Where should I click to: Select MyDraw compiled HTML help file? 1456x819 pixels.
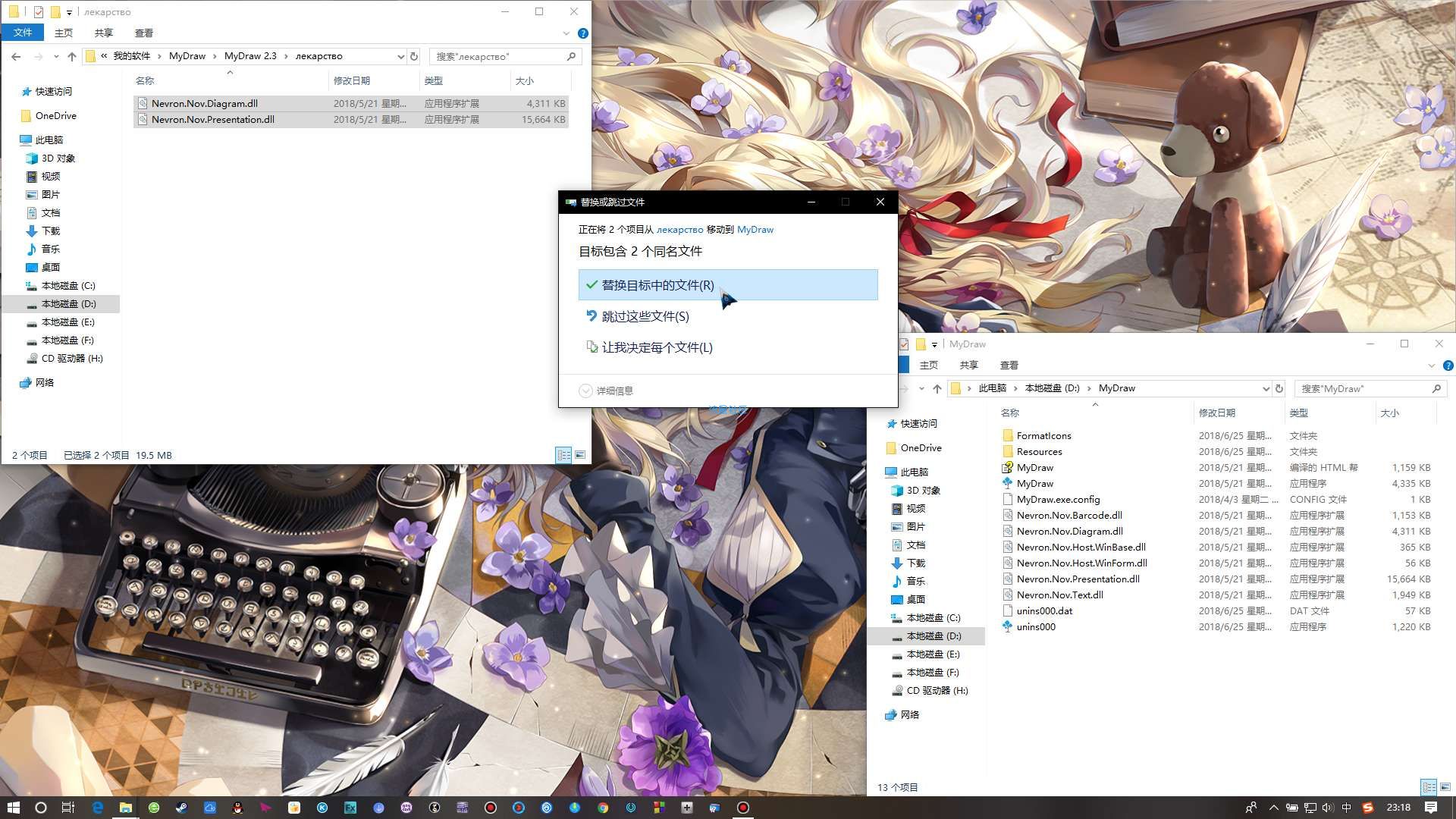point(1218,467)
